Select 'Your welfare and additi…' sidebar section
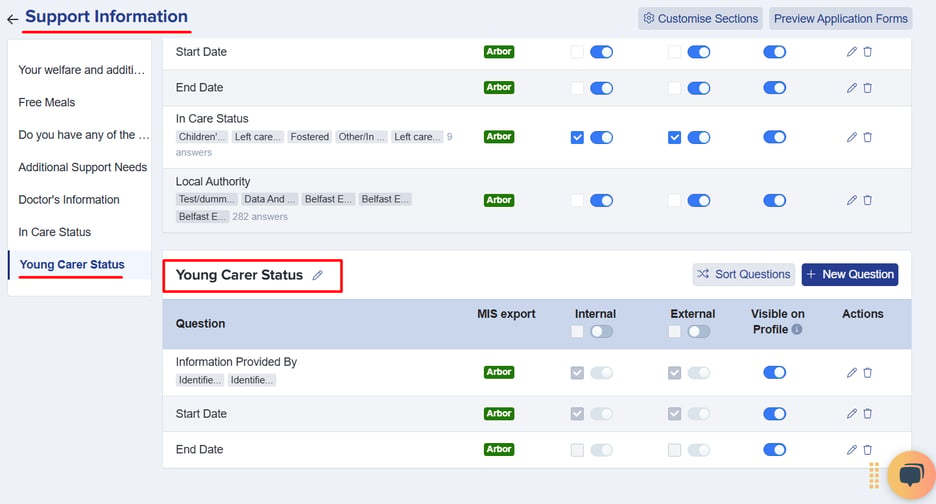 click(x=81, y=70)
